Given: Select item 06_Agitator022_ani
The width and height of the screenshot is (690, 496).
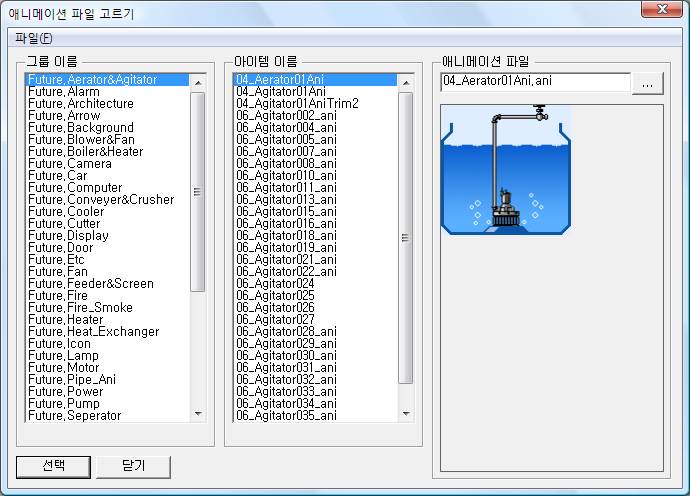Looking at the screenshot, I should click(316, 272).
